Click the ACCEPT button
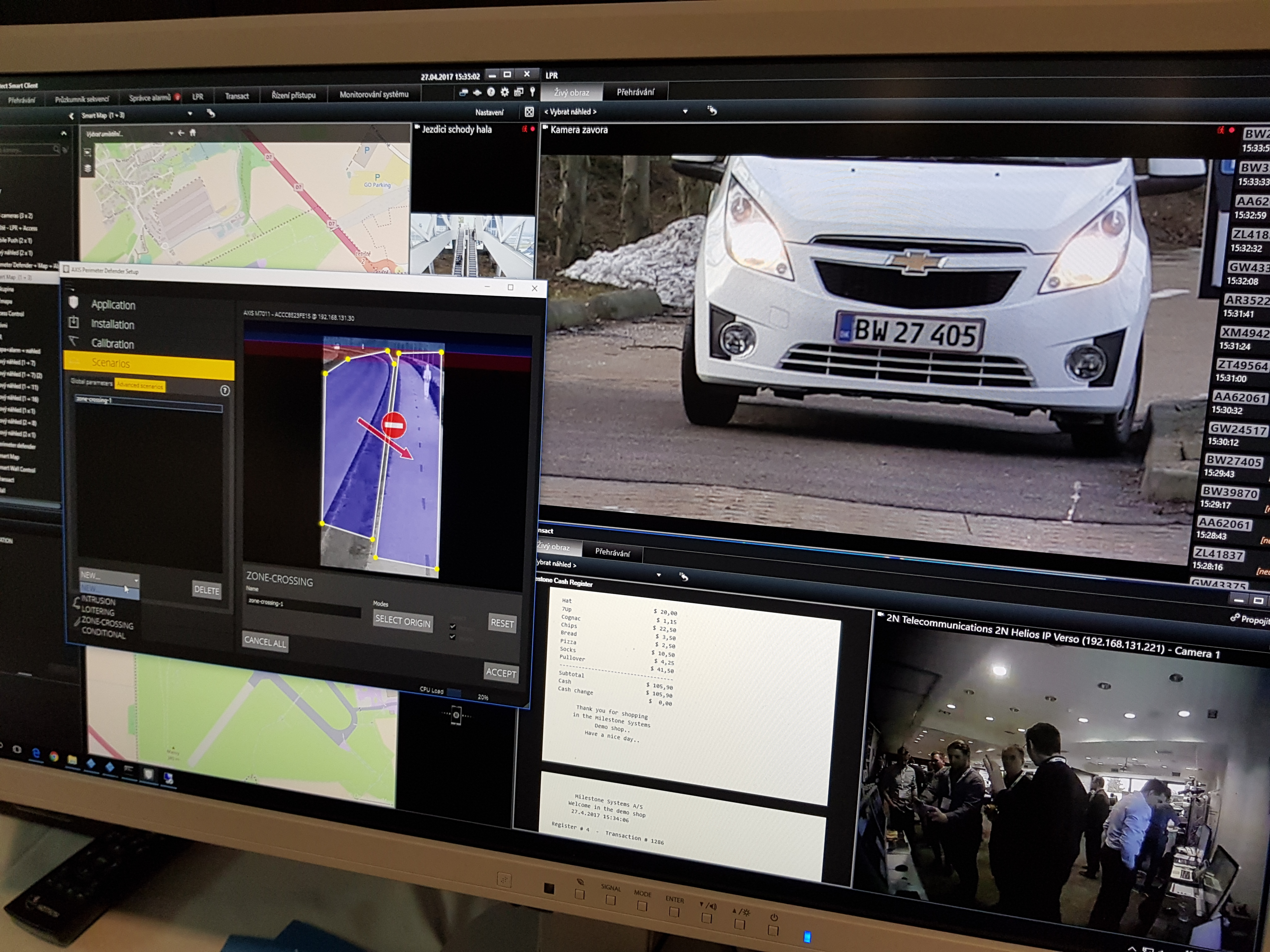The height and width of the screenshot is (952, 1270). [x=501, y=672]
